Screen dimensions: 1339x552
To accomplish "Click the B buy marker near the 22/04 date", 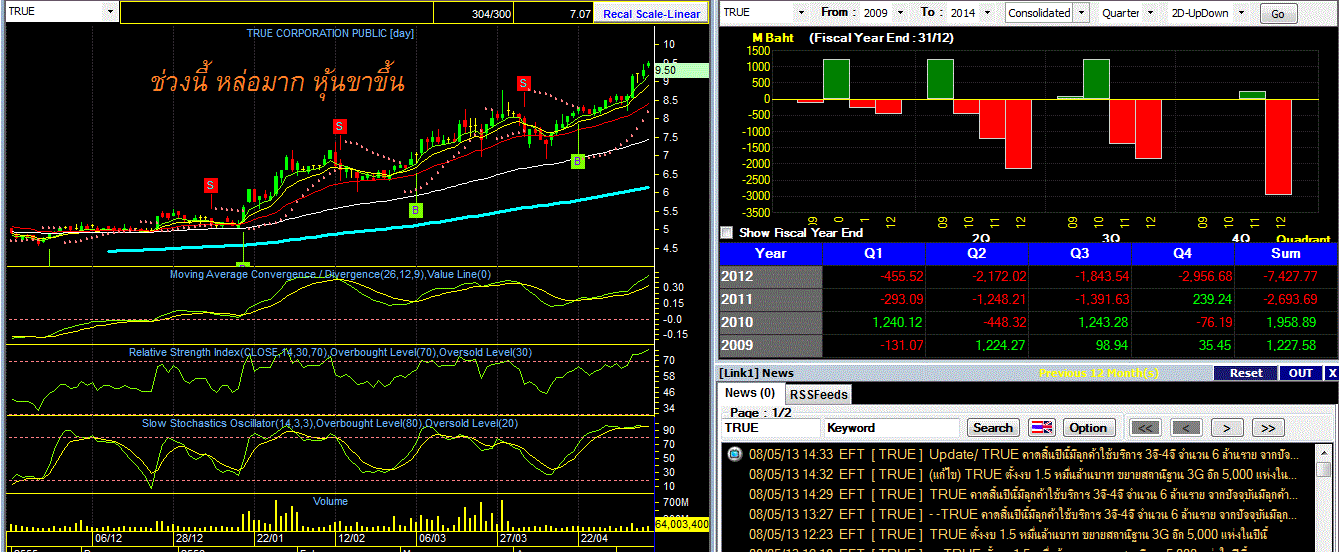I will pos(578,161).
